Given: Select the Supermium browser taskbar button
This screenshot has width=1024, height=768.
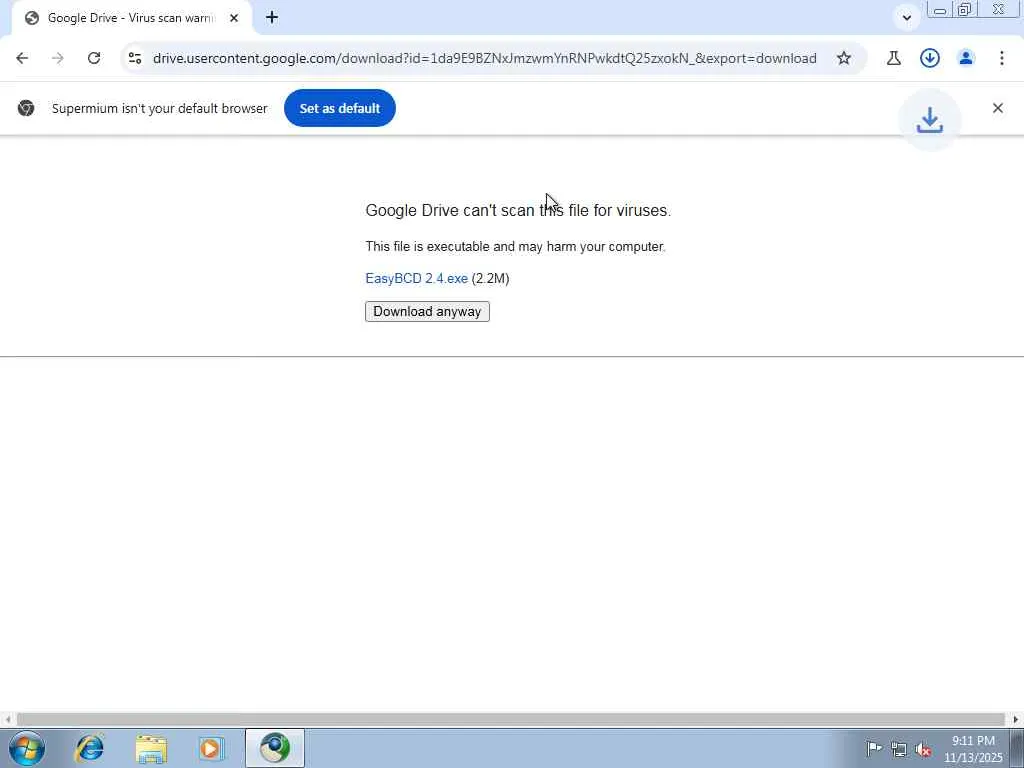Looking at the screenshot, I should (x=275, y=748).
